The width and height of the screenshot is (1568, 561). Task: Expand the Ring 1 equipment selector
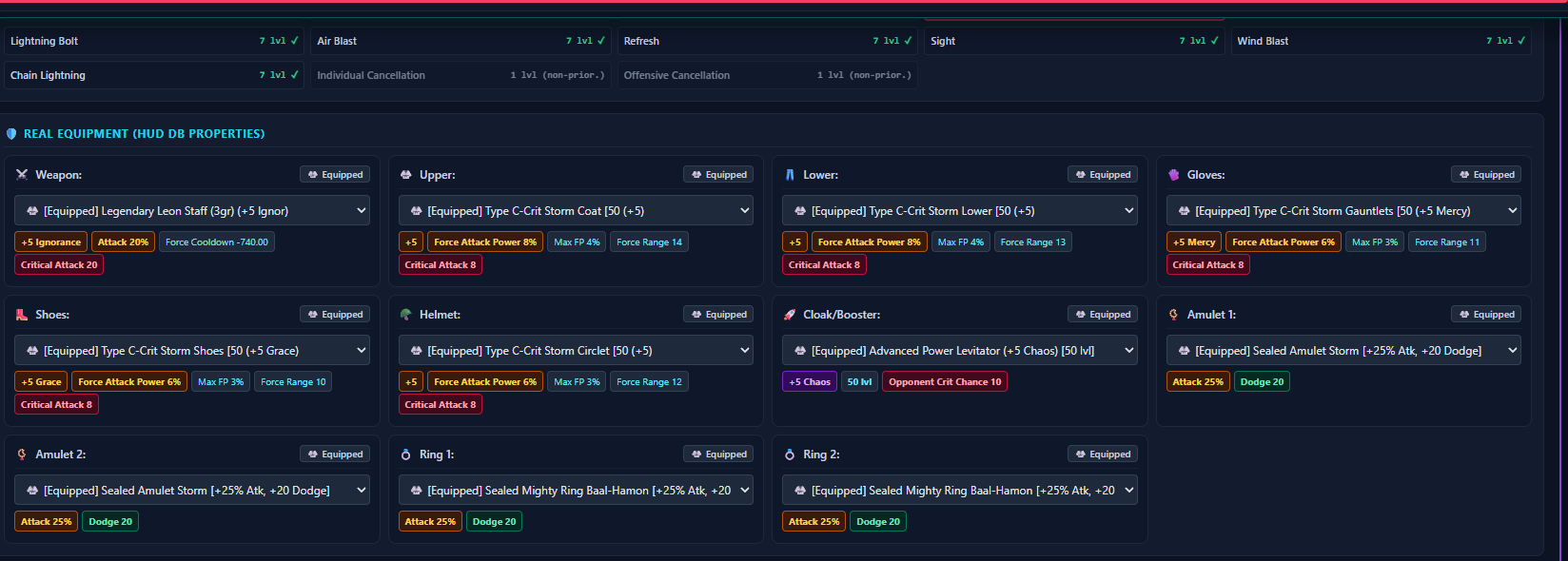[x=576, y=491]
